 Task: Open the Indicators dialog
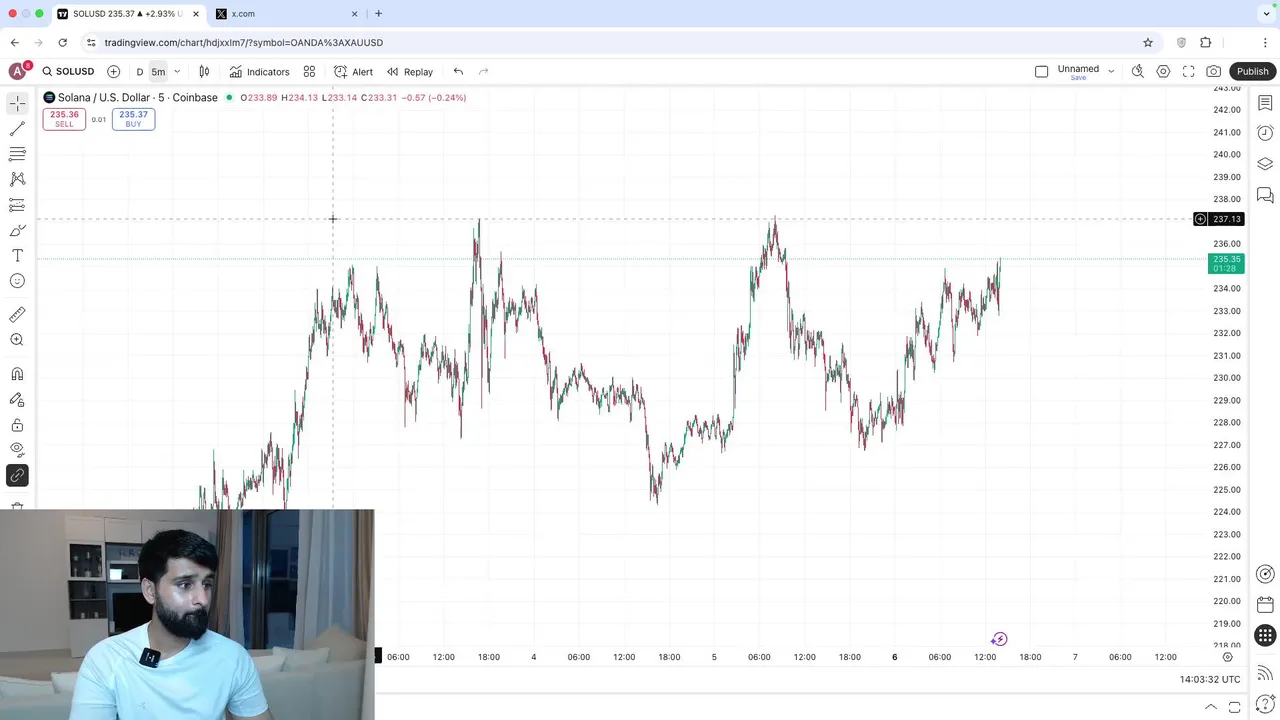259,72
